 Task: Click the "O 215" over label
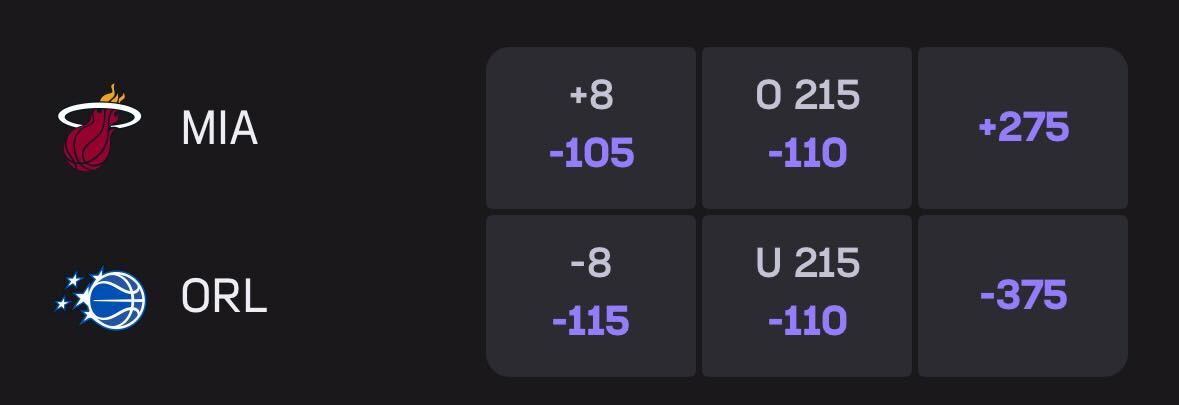(x=807, y=96)
